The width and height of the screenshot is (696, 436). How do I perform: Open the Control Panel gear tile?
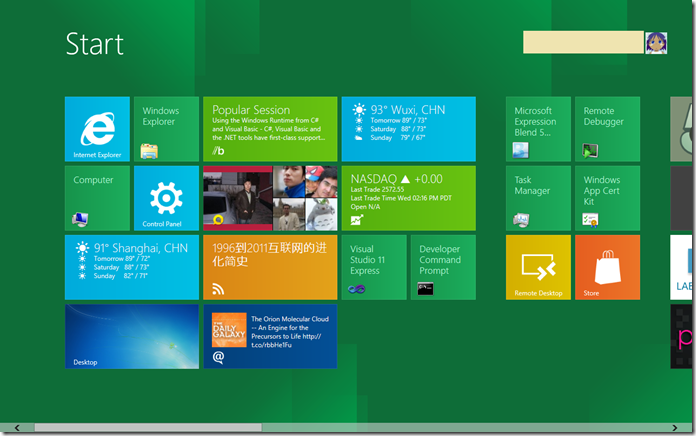pyautogui.click(x=166, y=198)
